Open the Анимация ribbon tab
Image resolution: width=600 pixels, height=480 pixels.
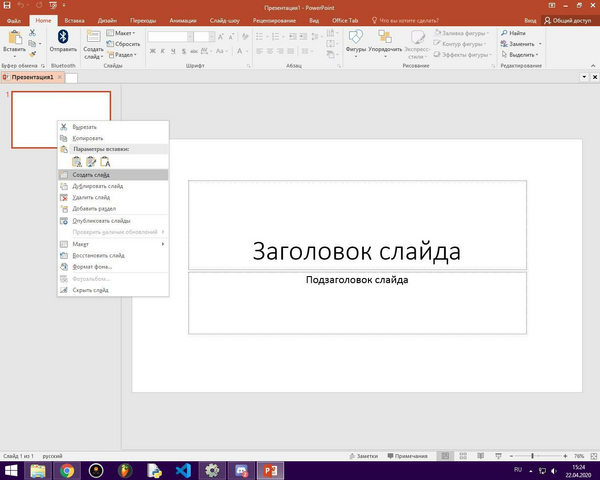(x=183, y=21)
